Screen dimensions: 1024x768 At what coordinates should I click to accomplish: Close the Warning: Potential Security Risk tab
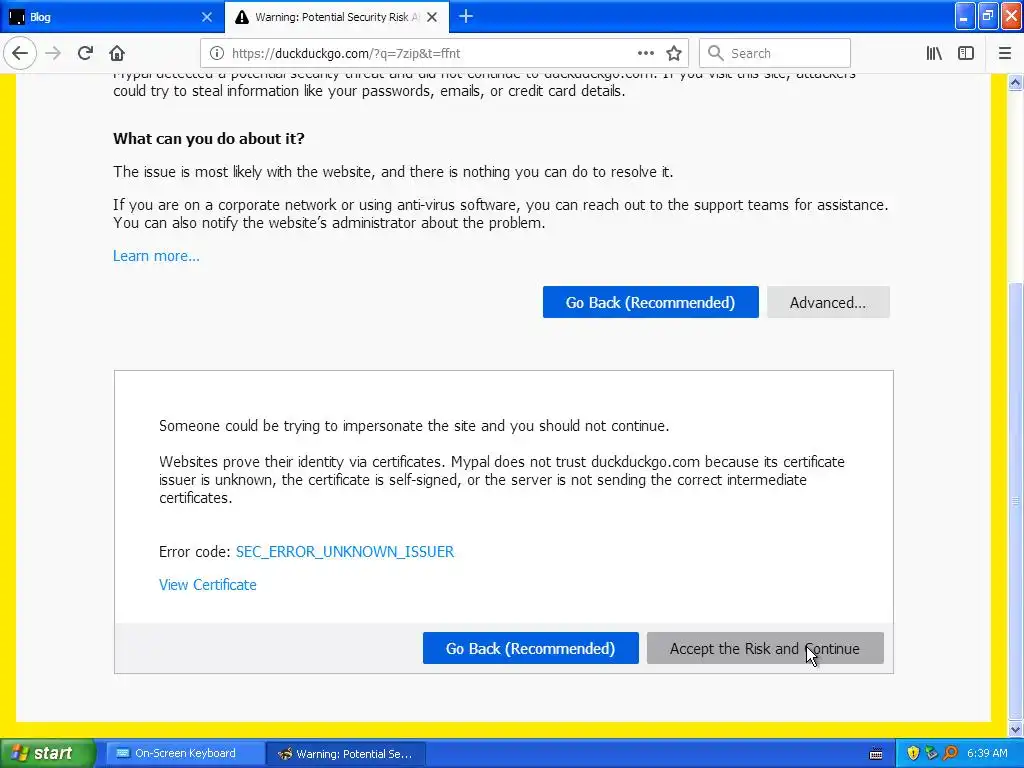pyautogui.click(x=432, y=17)
